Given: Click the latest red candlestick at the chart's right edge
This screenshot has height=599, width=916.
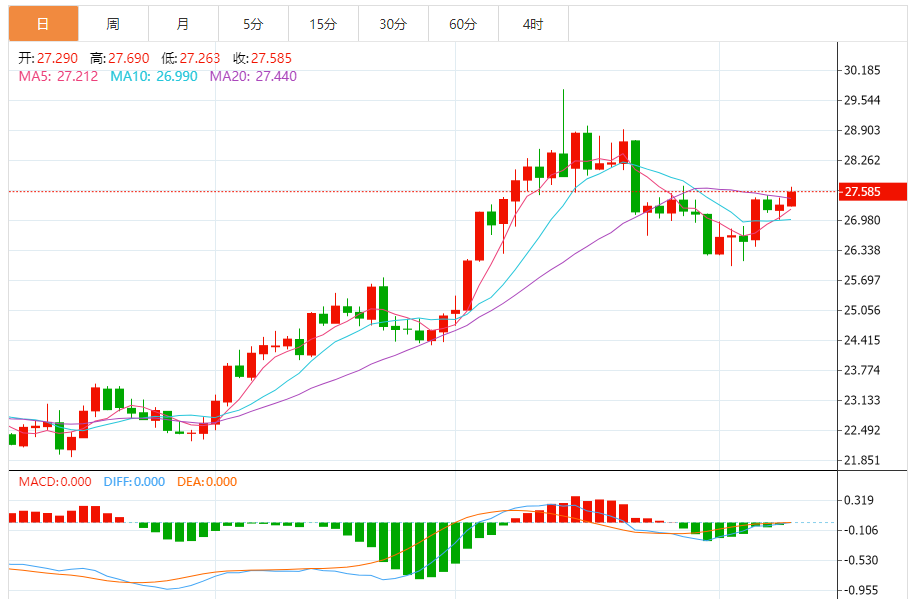Looking at the screenshot, I should click(792, 198).
